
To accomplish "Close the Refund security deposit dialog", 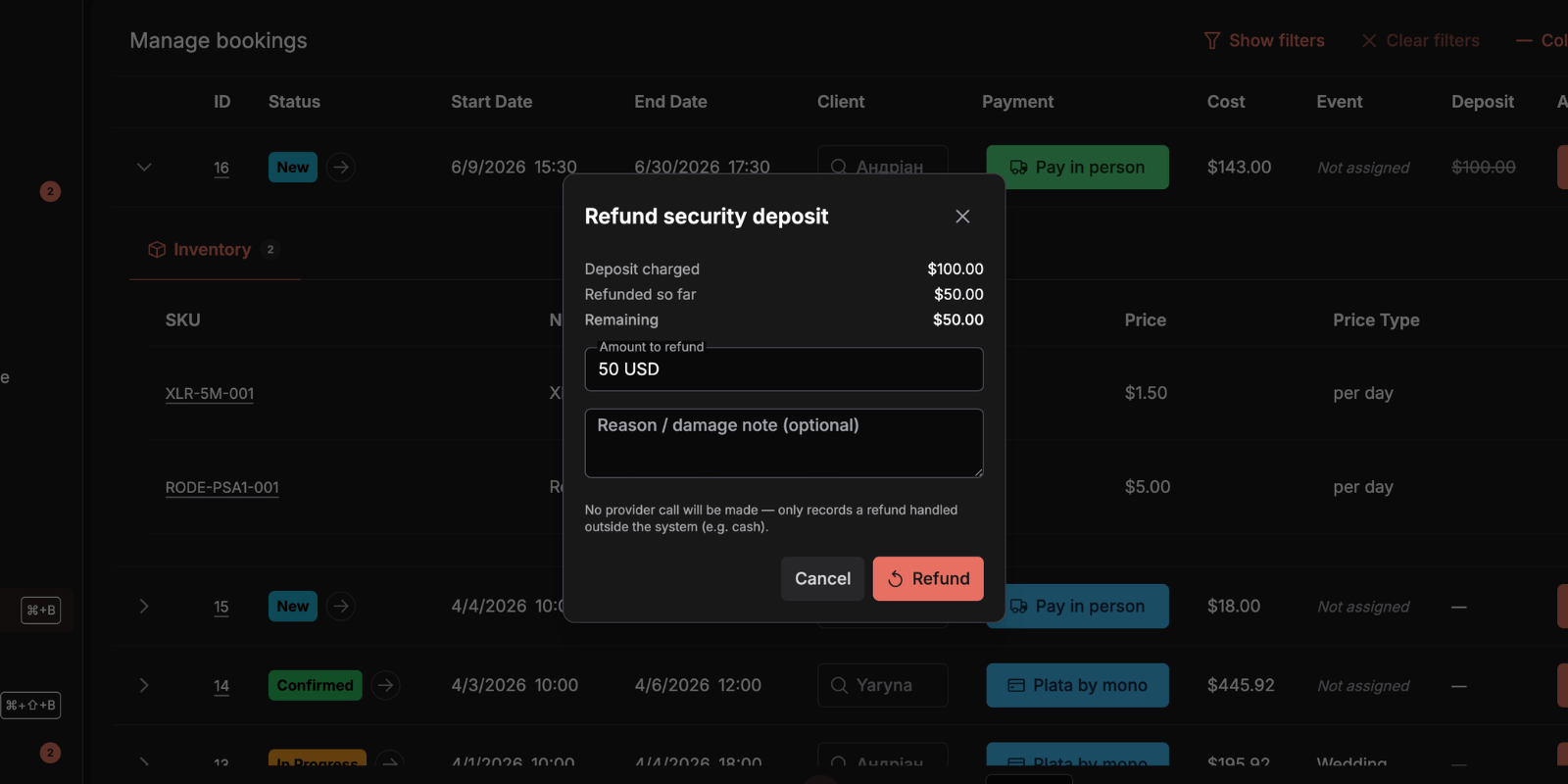I will pos(962,217).
